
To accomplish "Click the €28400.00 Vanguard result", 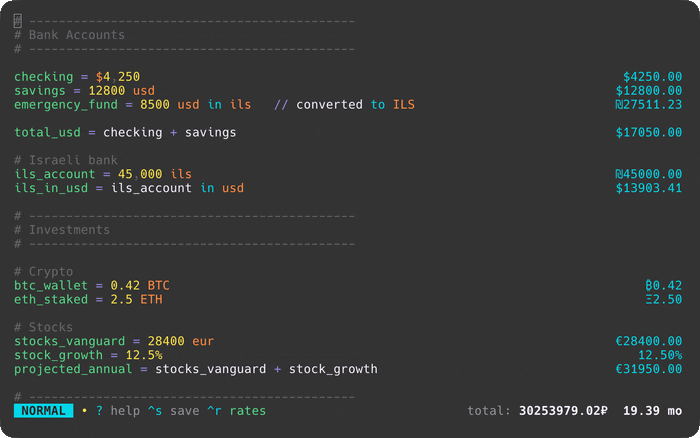I will (x=649, y=341).
